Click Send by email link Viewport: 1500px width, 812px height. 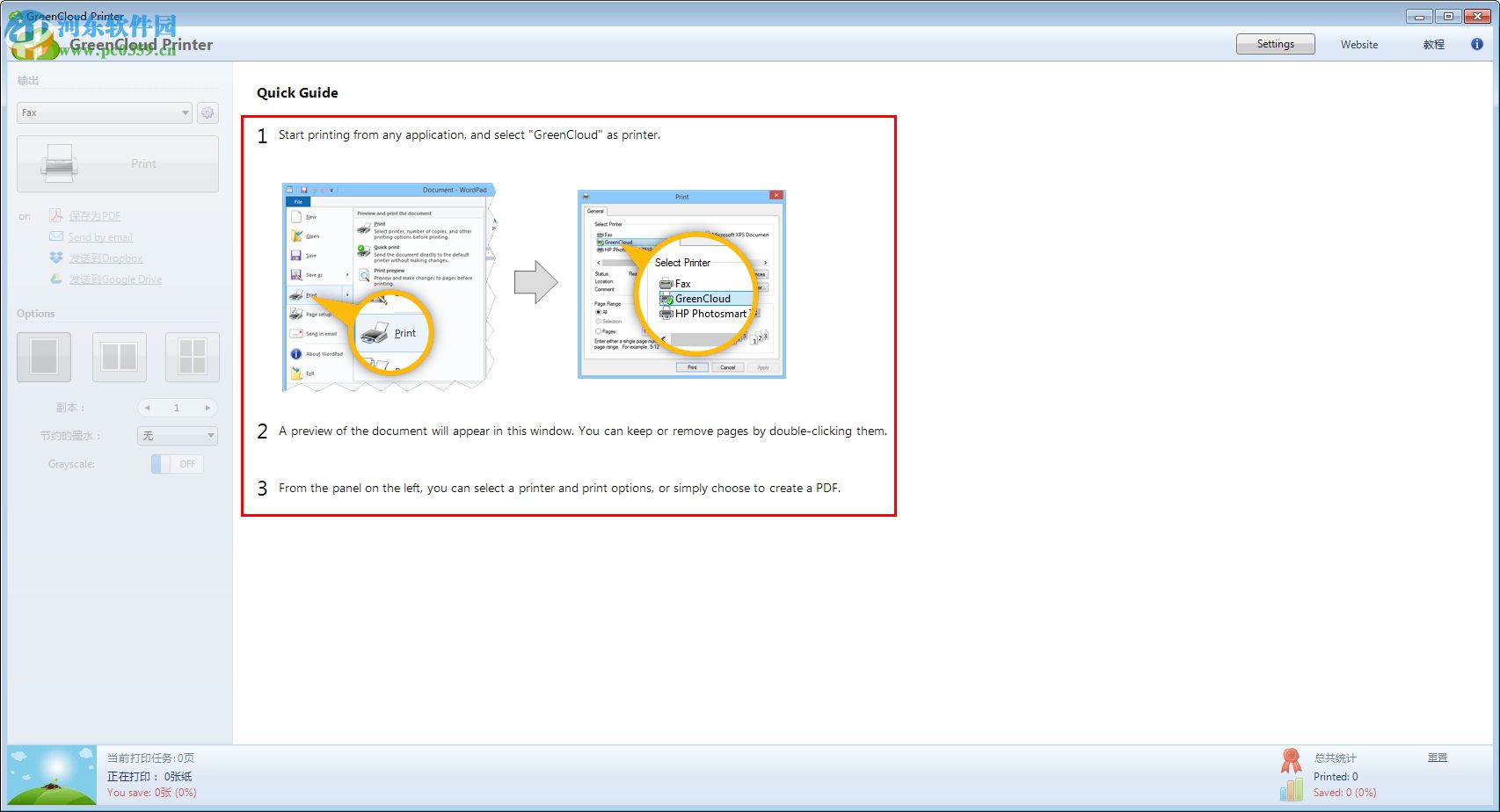[x=100, y=237]
